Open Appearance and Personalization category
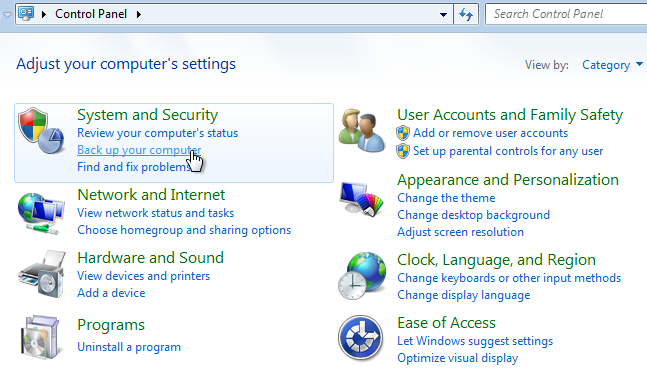 pyautogui.click(x=508, y=180)
